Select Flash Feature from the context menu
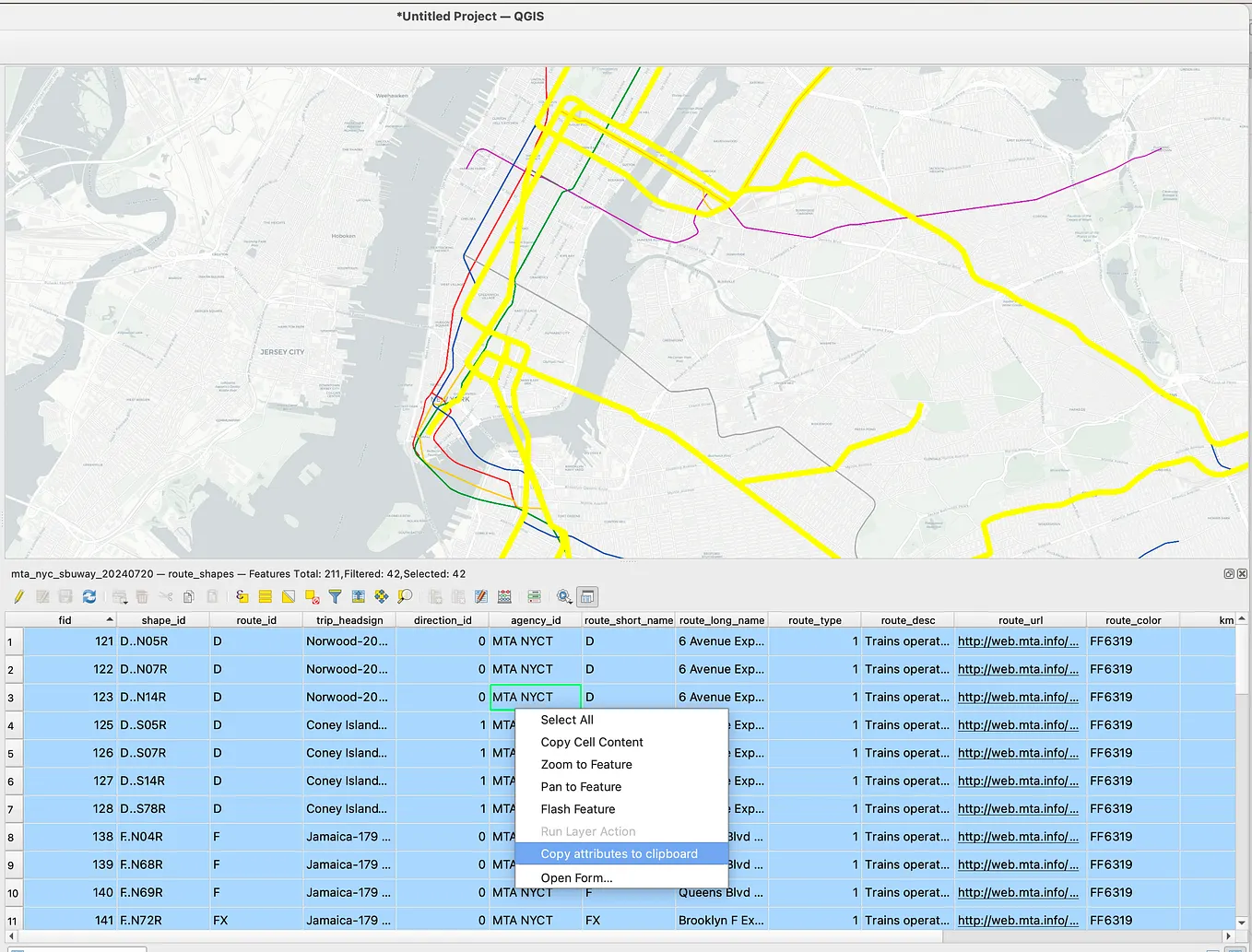This screenshot has height=952, width=1252. [578, 809]
